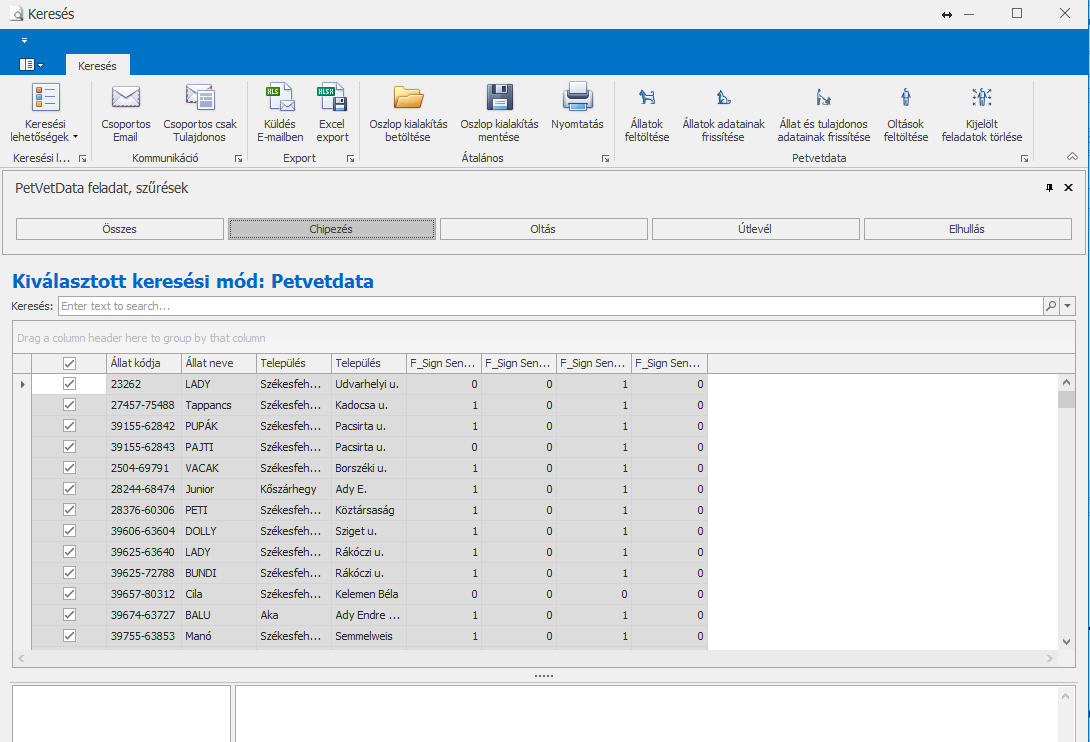The width and height of the screenshot is (1090, 742).
Task: Save layout with Oszlop kialakítás mentése
Action: 499,113
